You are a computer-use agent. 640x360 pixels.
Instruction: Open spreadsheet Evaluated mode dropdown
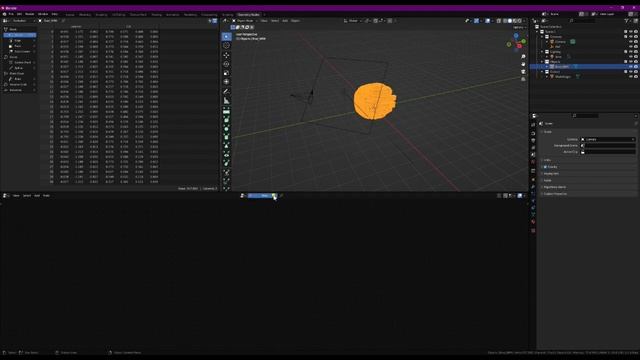pos(22,21)
